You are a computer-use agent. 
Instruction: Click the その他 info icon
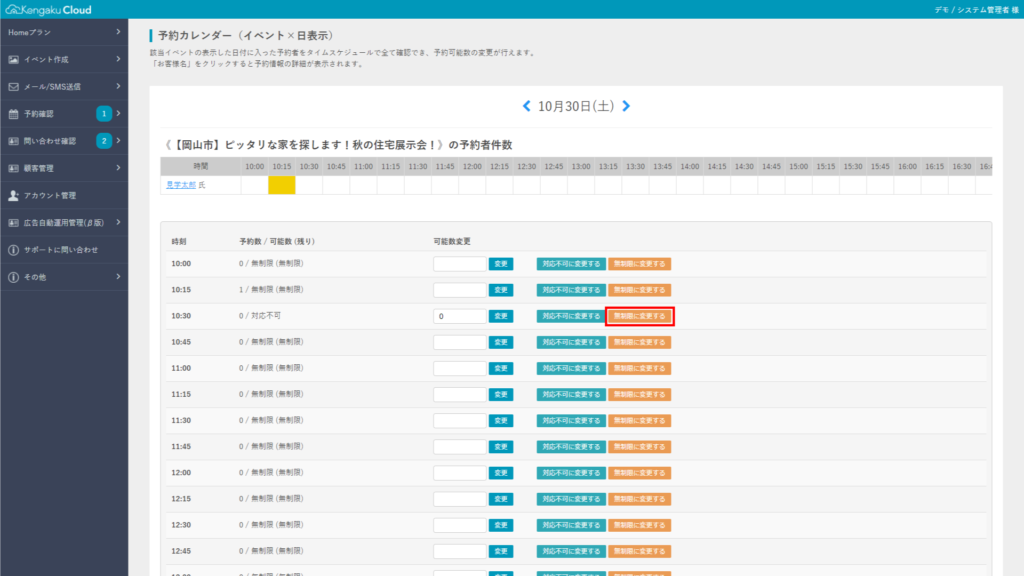13,277
